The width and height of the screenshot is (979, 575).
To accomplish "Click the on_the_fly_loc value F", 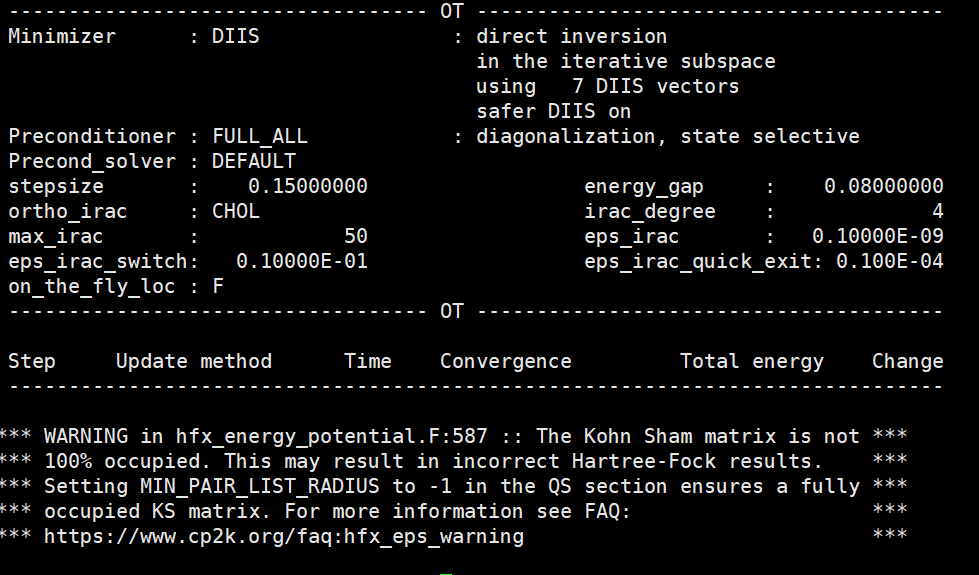I will click(217, 287).
